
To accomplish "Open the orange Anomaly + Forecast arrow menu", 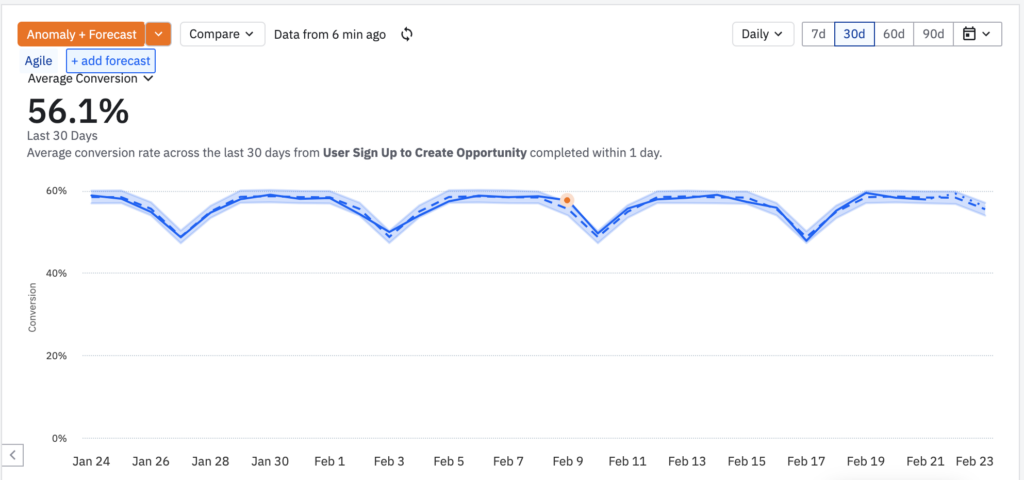I will [x=159, y=34].
